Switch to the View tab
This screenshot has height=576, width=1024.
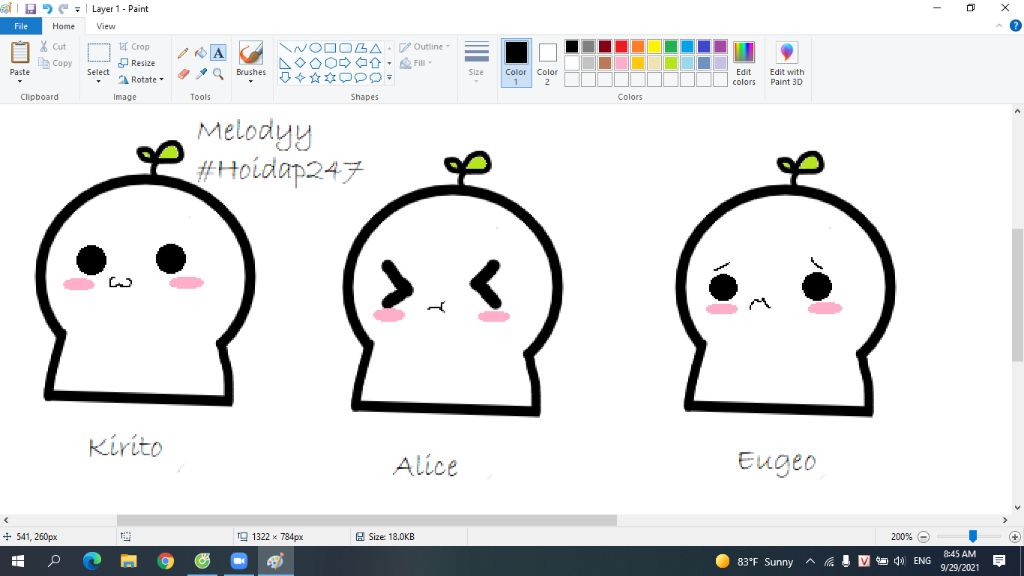(x=106, y=26)
